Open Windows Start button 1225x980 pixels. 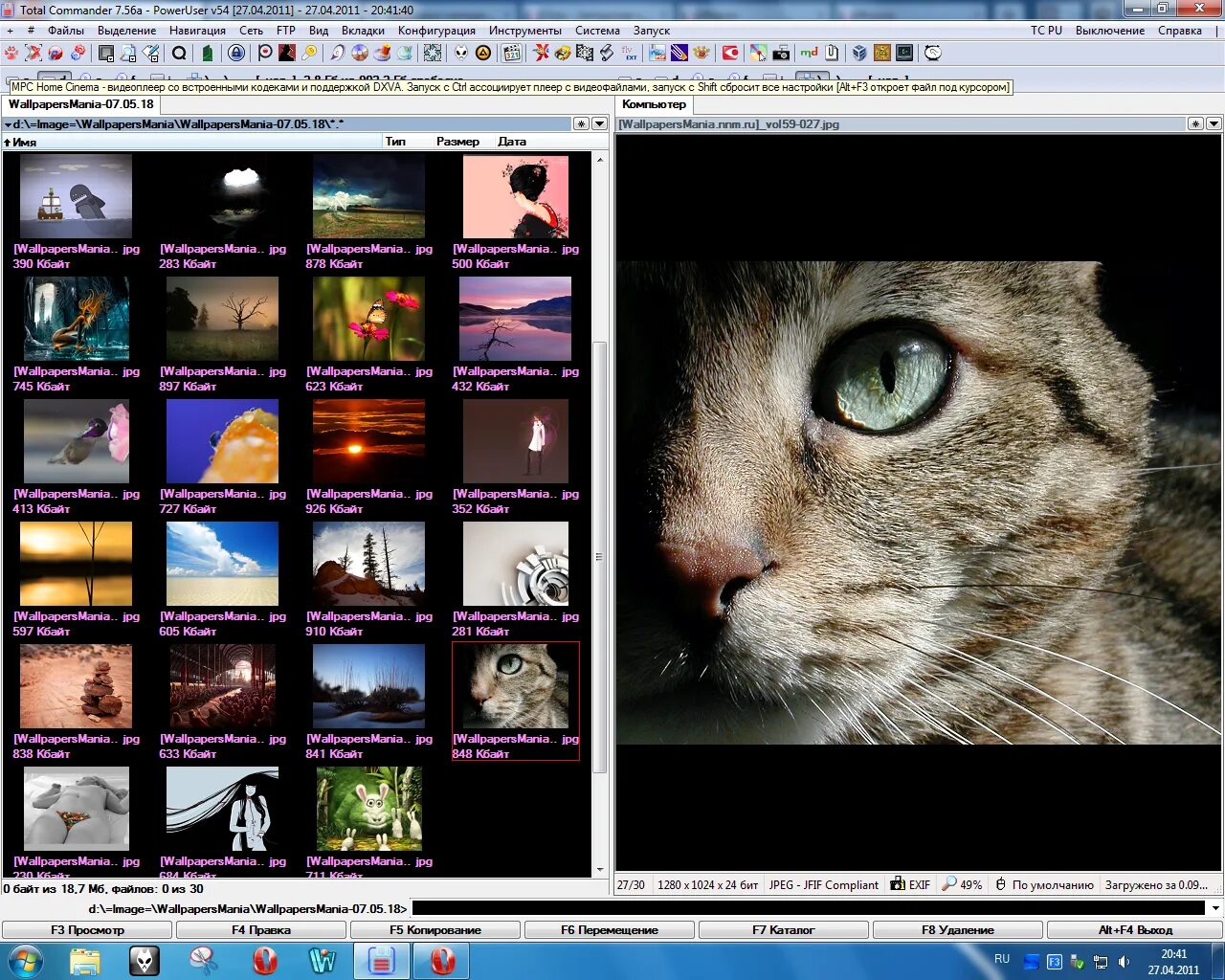point(25,960)
